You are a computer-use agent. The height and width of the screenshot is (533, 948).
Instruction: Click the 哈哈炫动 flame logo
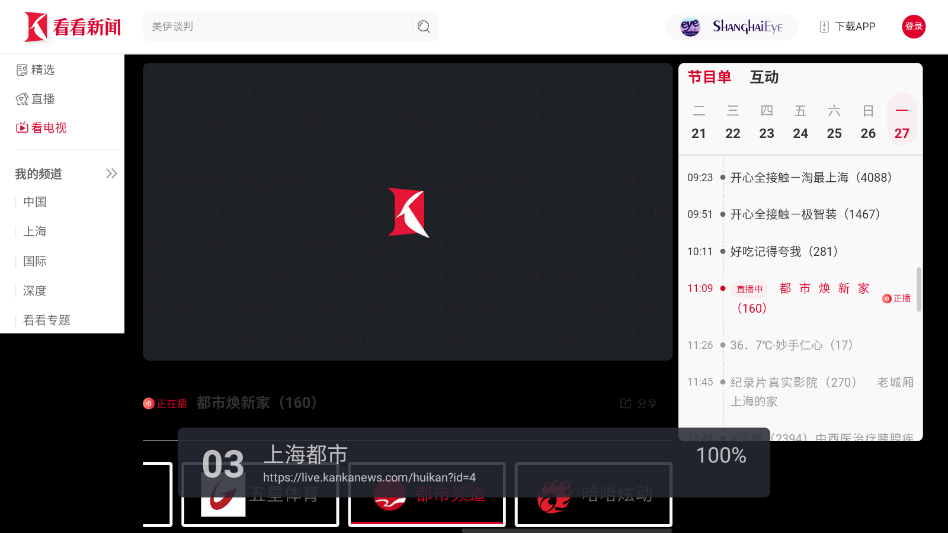click(554, 496)
